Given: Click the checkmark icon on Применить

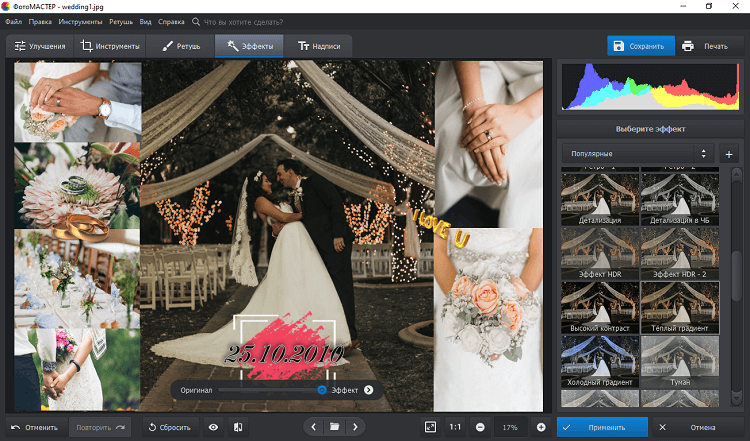Looking at the screenshot, I should point(567,427).
